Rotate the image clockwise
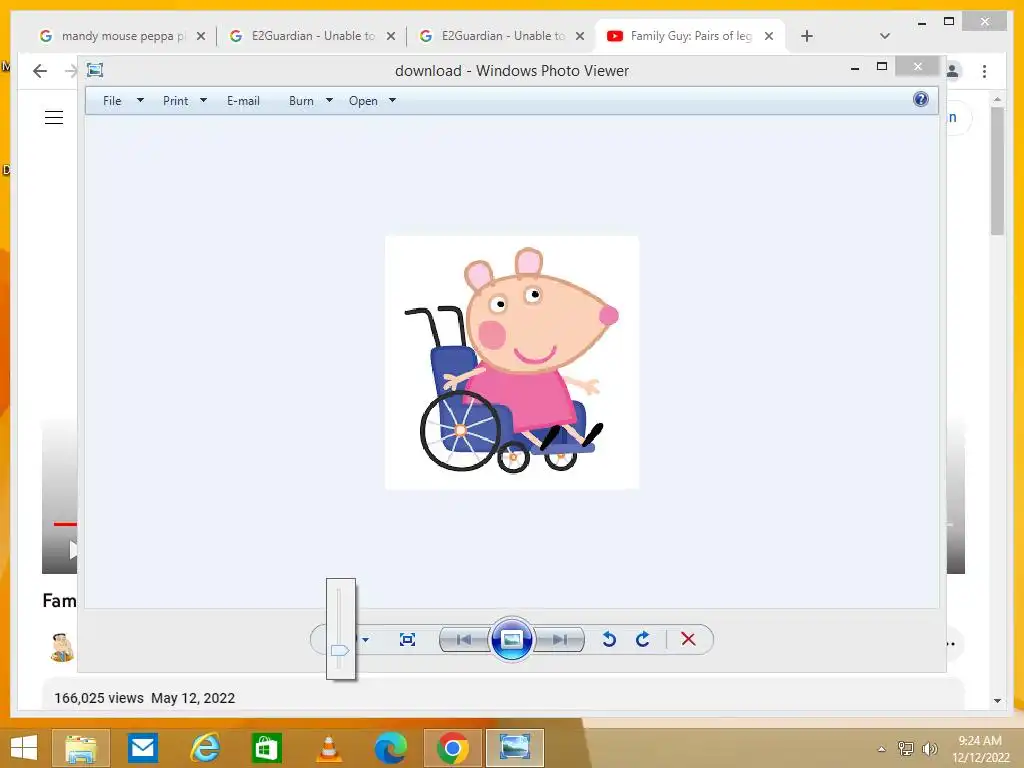 pyautogui.click(x=643, y=639)
